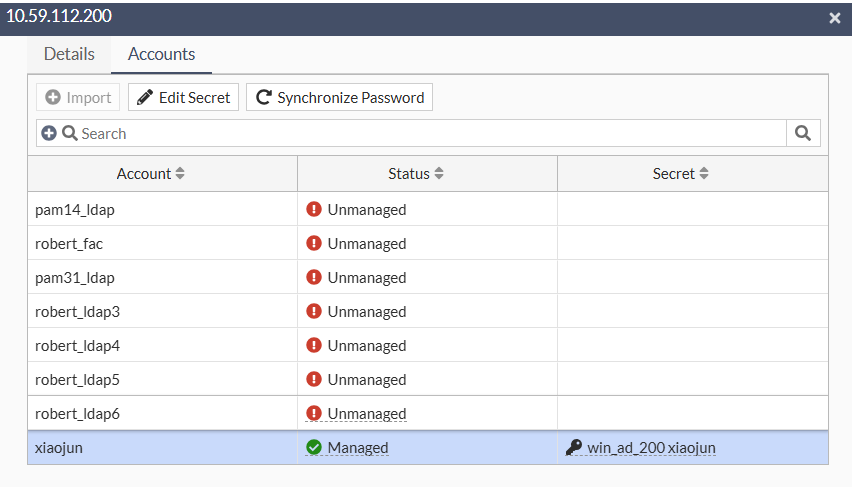
Task: Click Unmanaged status for pam31_ldap
Action: tap(367, 278)
